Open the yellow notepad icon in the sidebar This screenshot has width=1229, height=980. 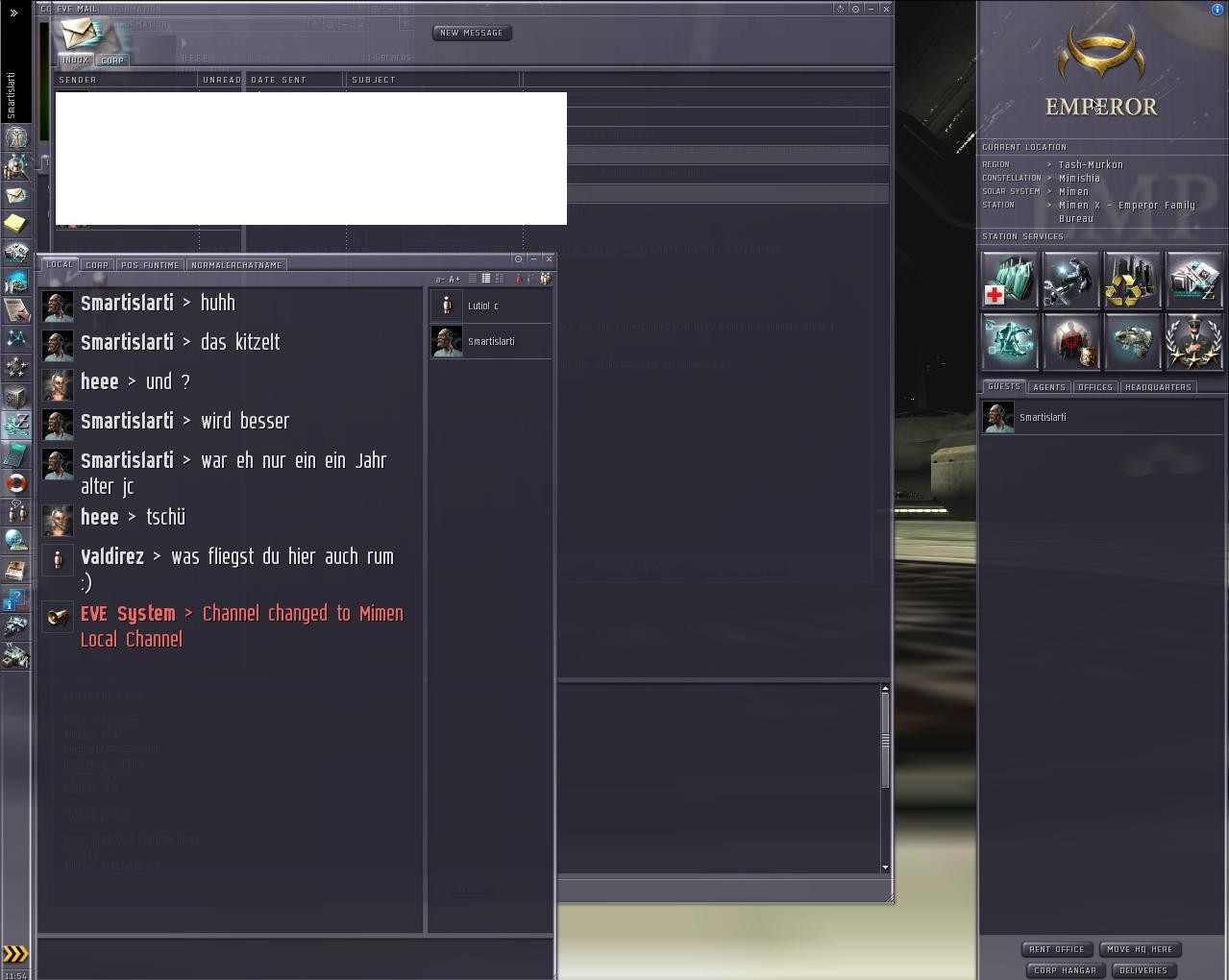click(15, 223)
